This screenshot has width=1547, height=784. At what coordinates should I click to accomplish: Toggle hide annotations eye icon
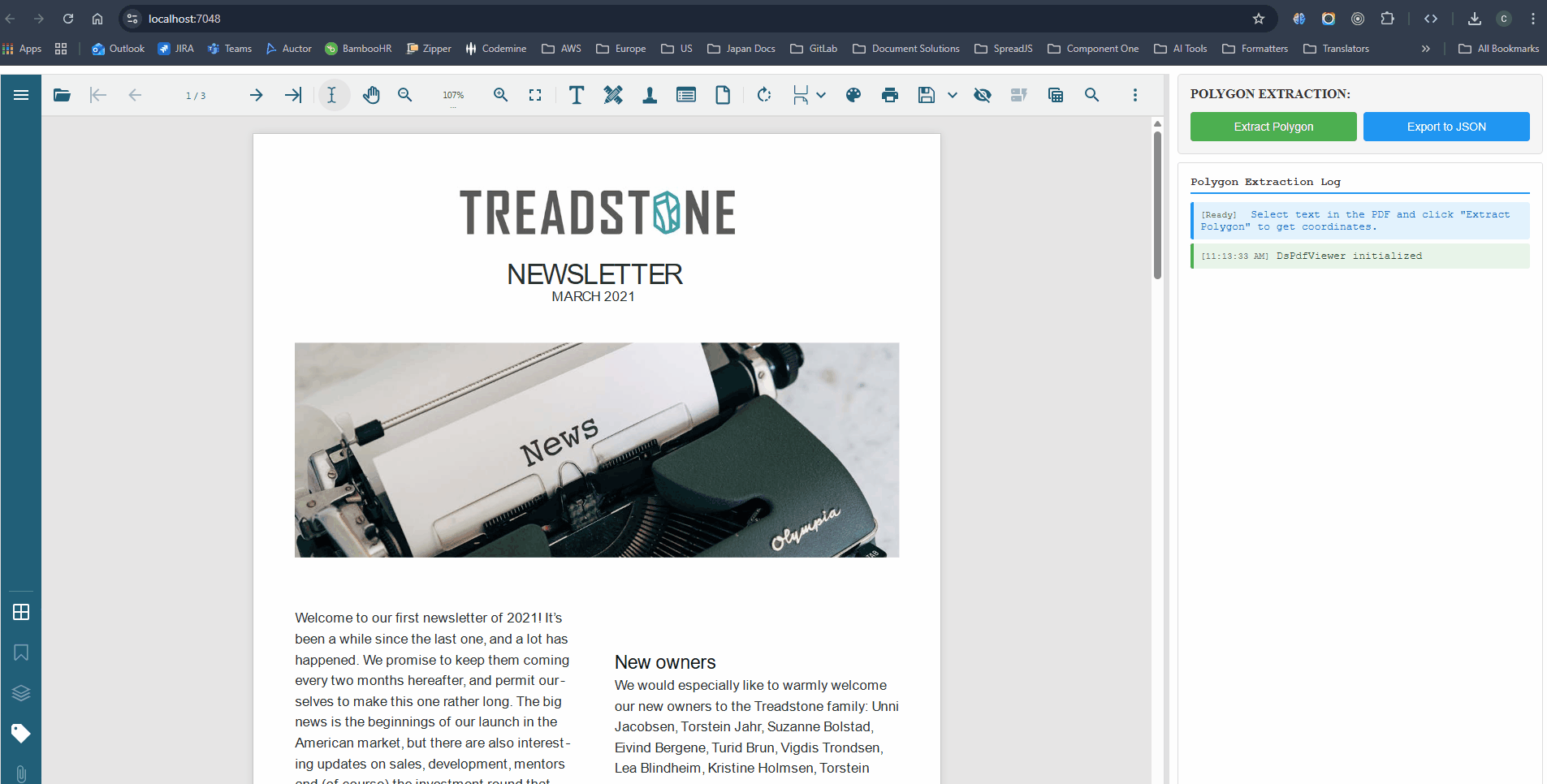[x=983, y=95]
